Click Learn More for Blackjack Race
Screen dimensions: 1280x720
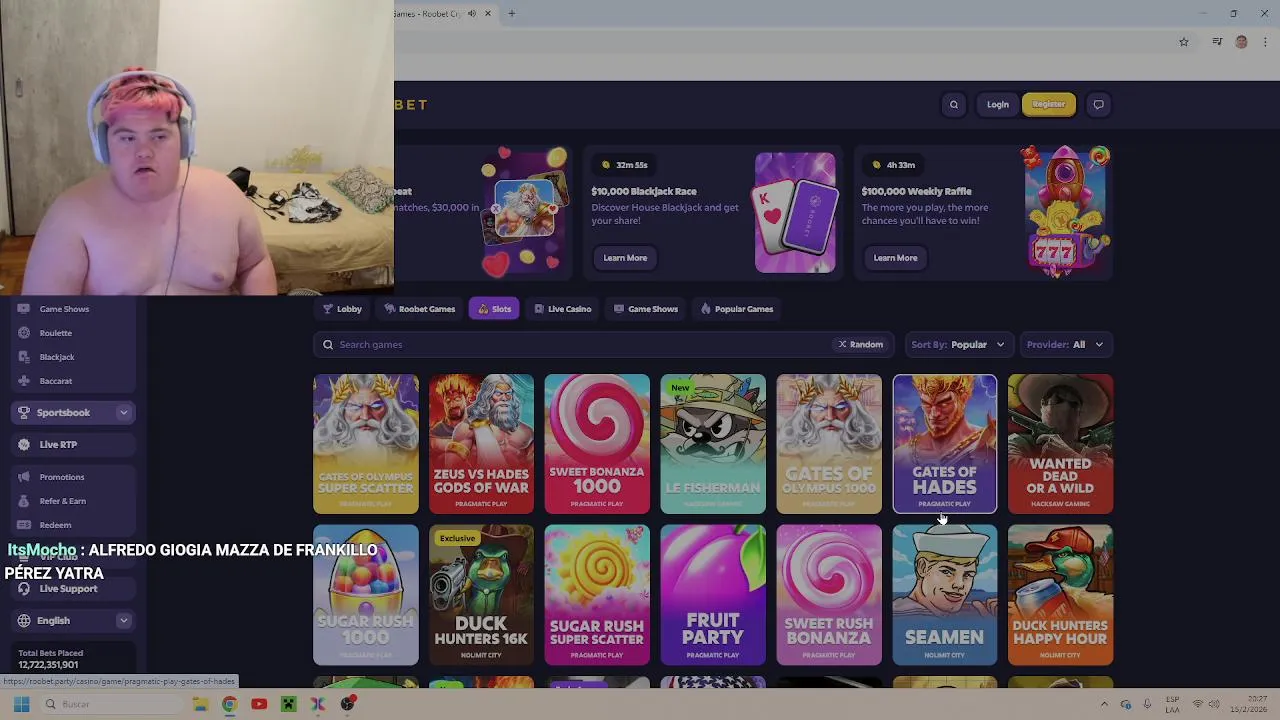pos(625,258)
